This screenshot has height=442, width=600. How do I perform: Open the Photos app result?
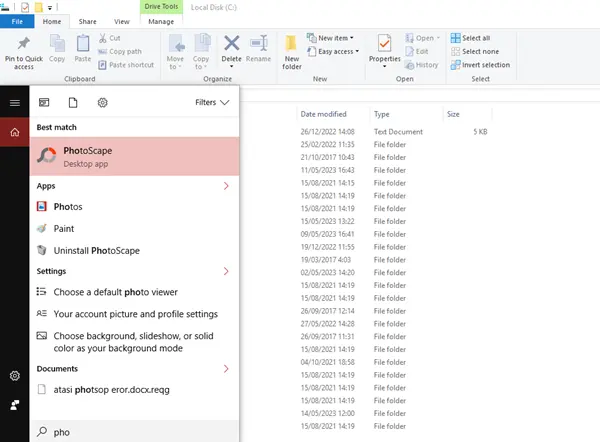pyautogui.click(x=134, y=207)
